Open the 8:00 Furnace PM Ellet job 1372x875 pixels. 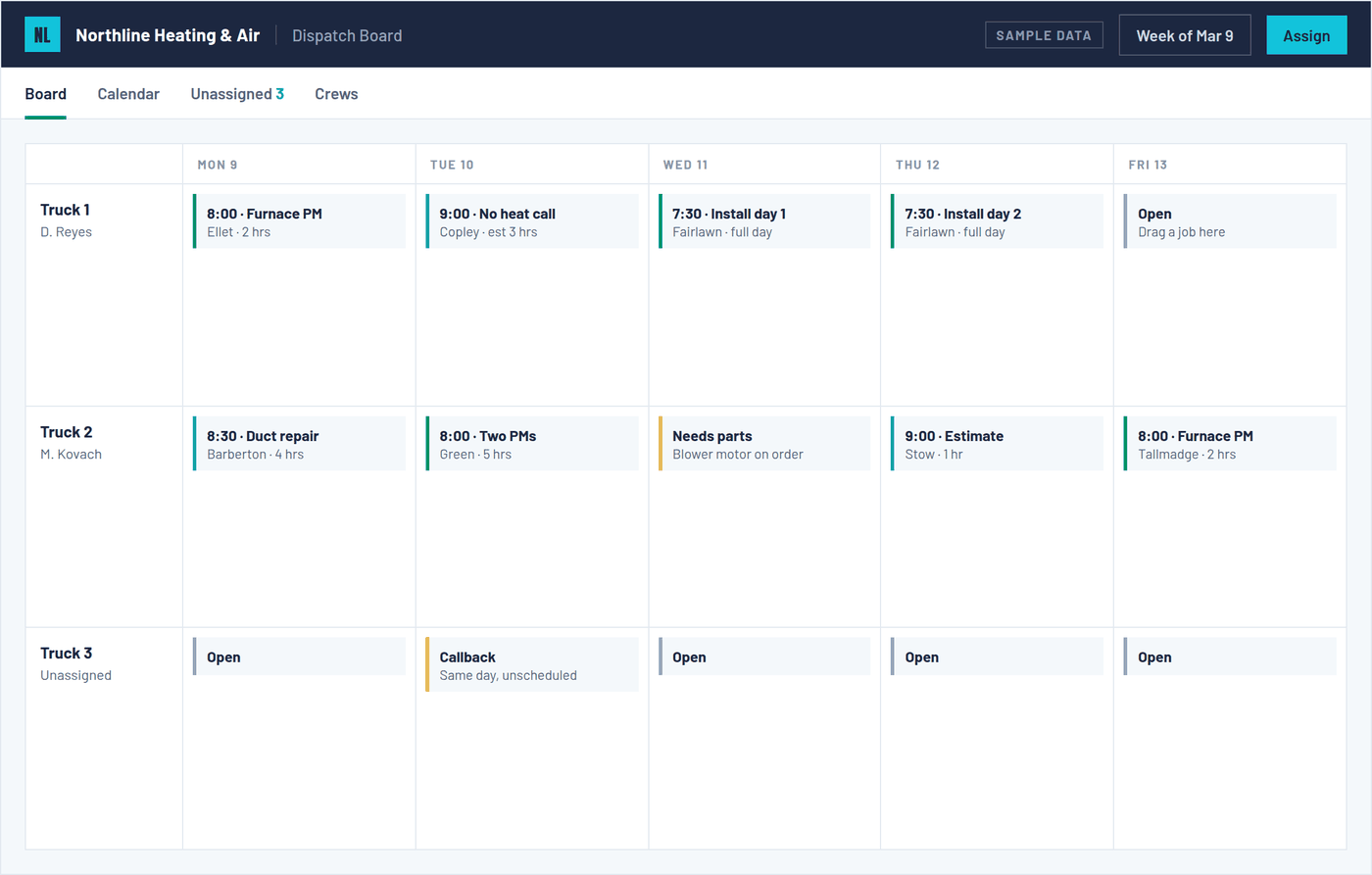pyautogui.click(x=299, y=221)
